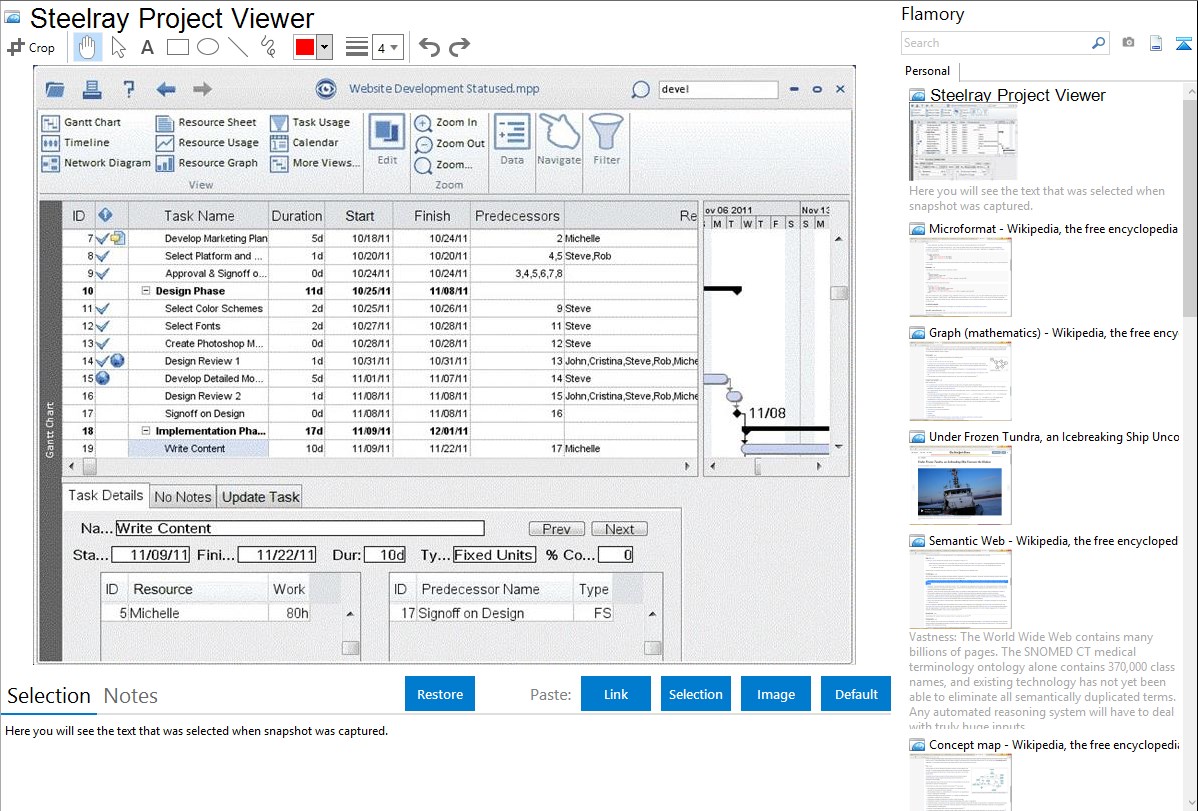Click the help question mark icon
The height and width of the screenshot is (811, 1198).
[x=129, y=89]
